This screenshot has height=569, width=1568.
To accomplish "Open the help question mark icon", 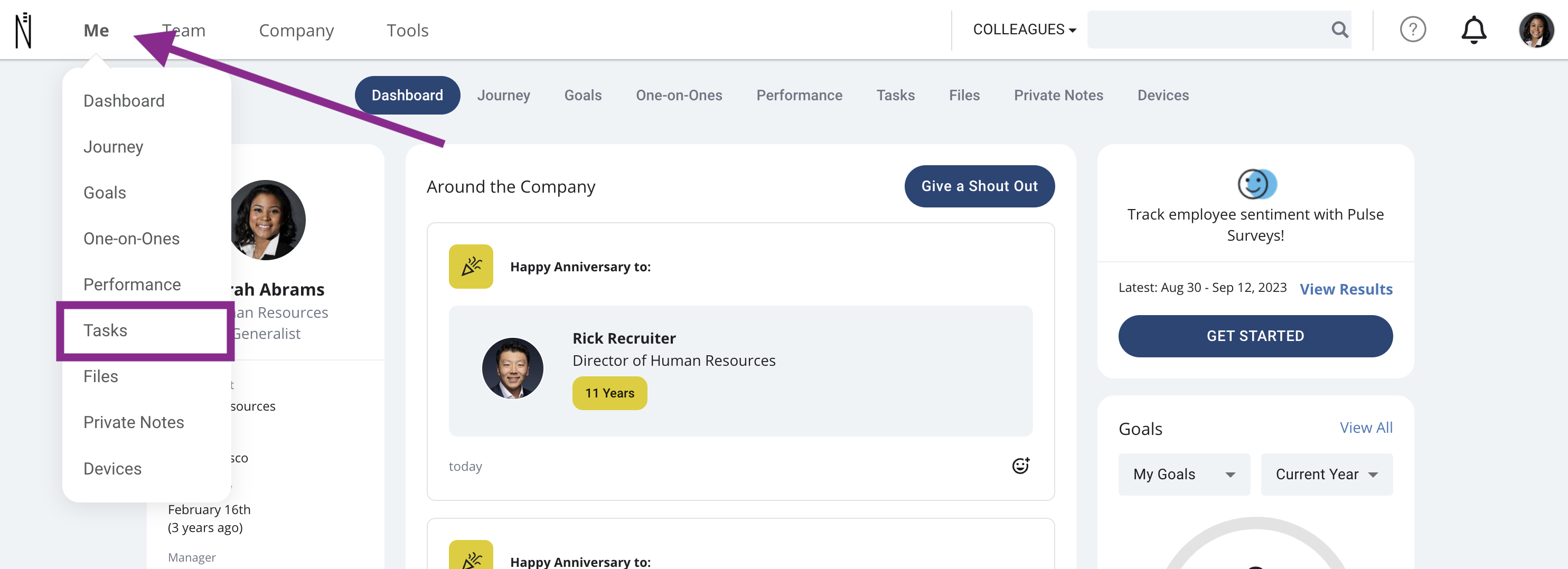I will (x=1413, y=29).
